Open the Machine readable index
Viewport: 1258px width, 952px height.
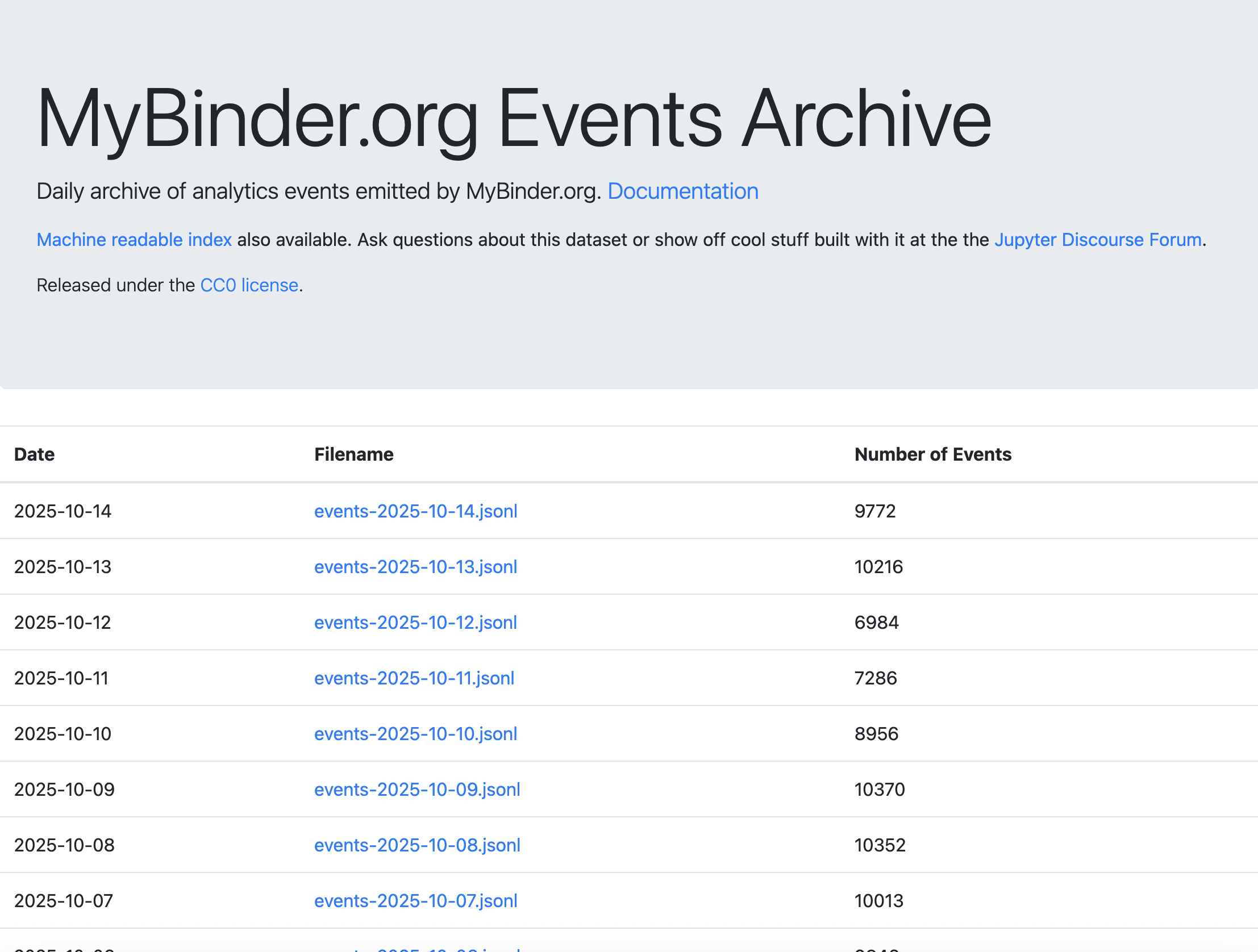(x=134, y=240)
